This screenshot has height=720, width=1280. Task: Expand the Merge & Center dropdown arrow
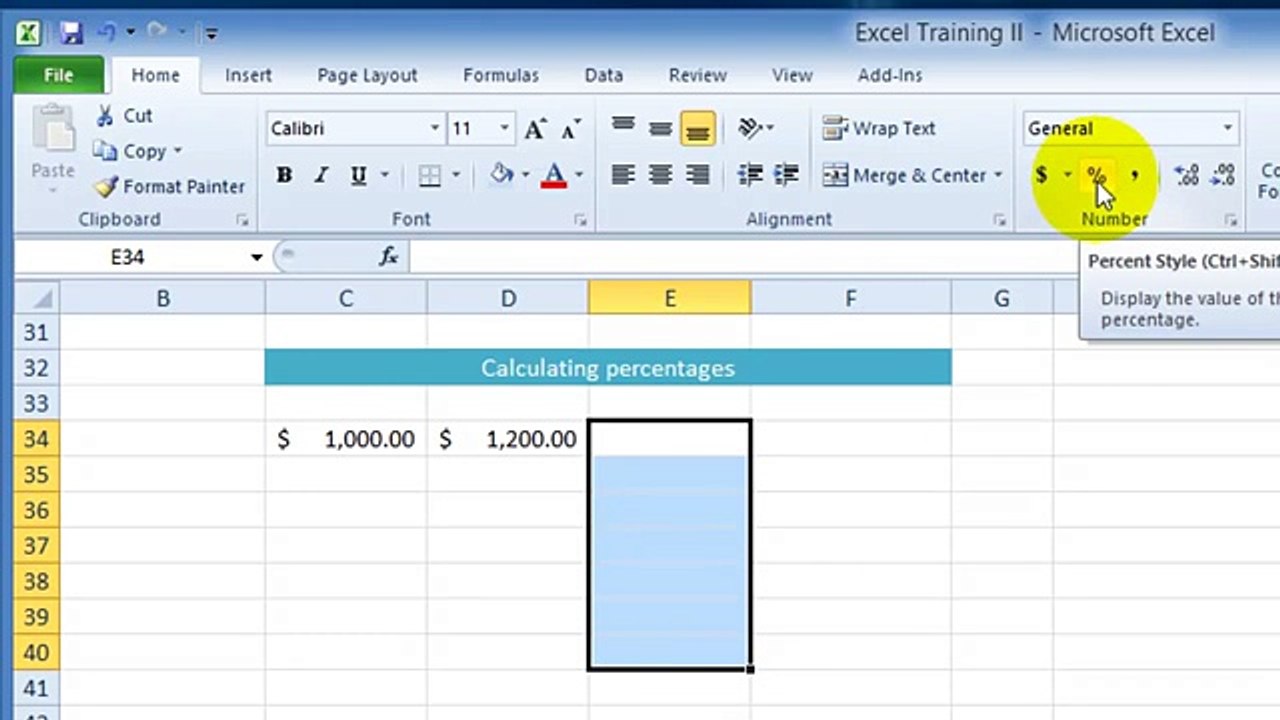(997, 176)
